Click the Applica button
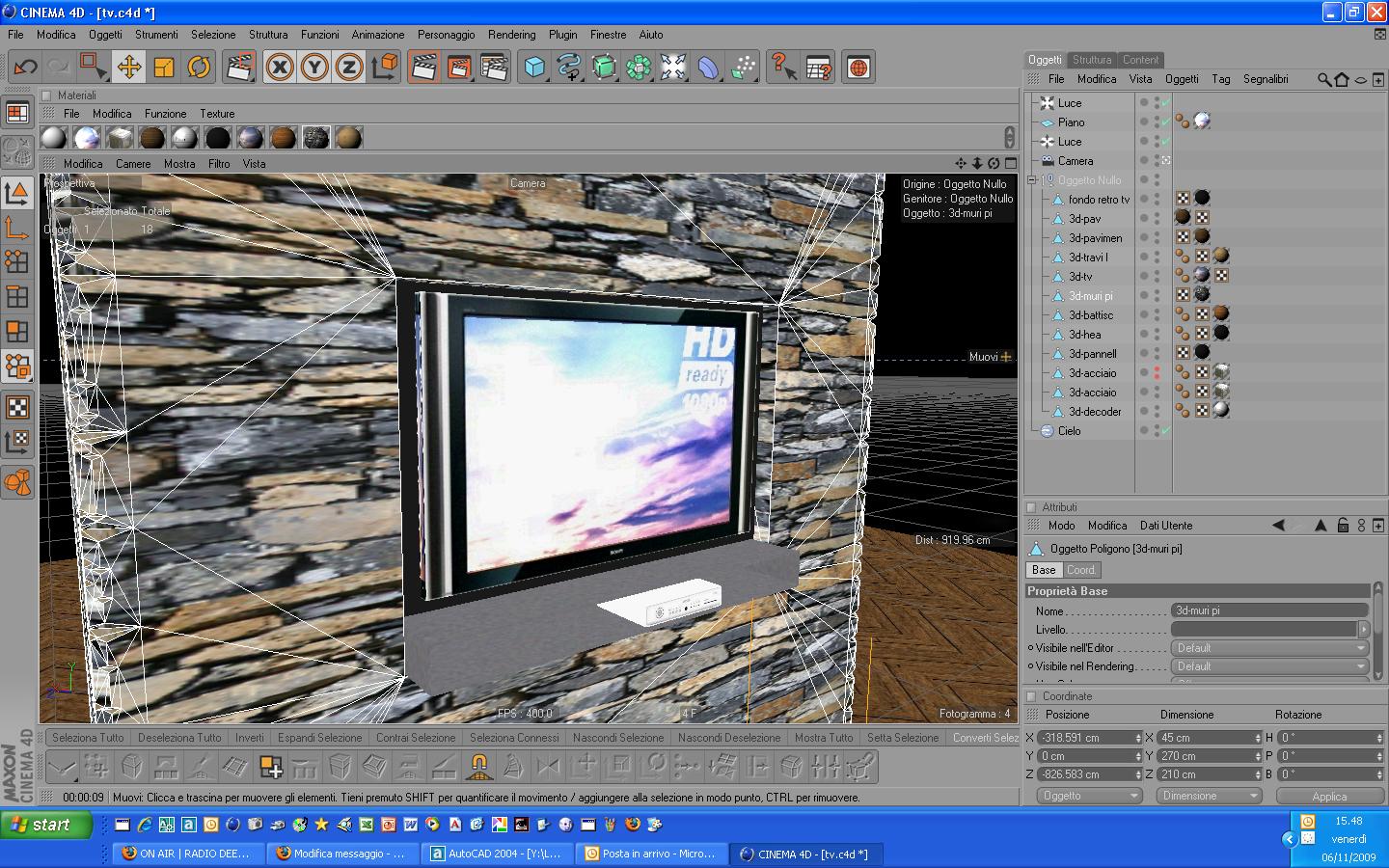Viewport: 1389px width, 868px height. (x=1329, y=796)
